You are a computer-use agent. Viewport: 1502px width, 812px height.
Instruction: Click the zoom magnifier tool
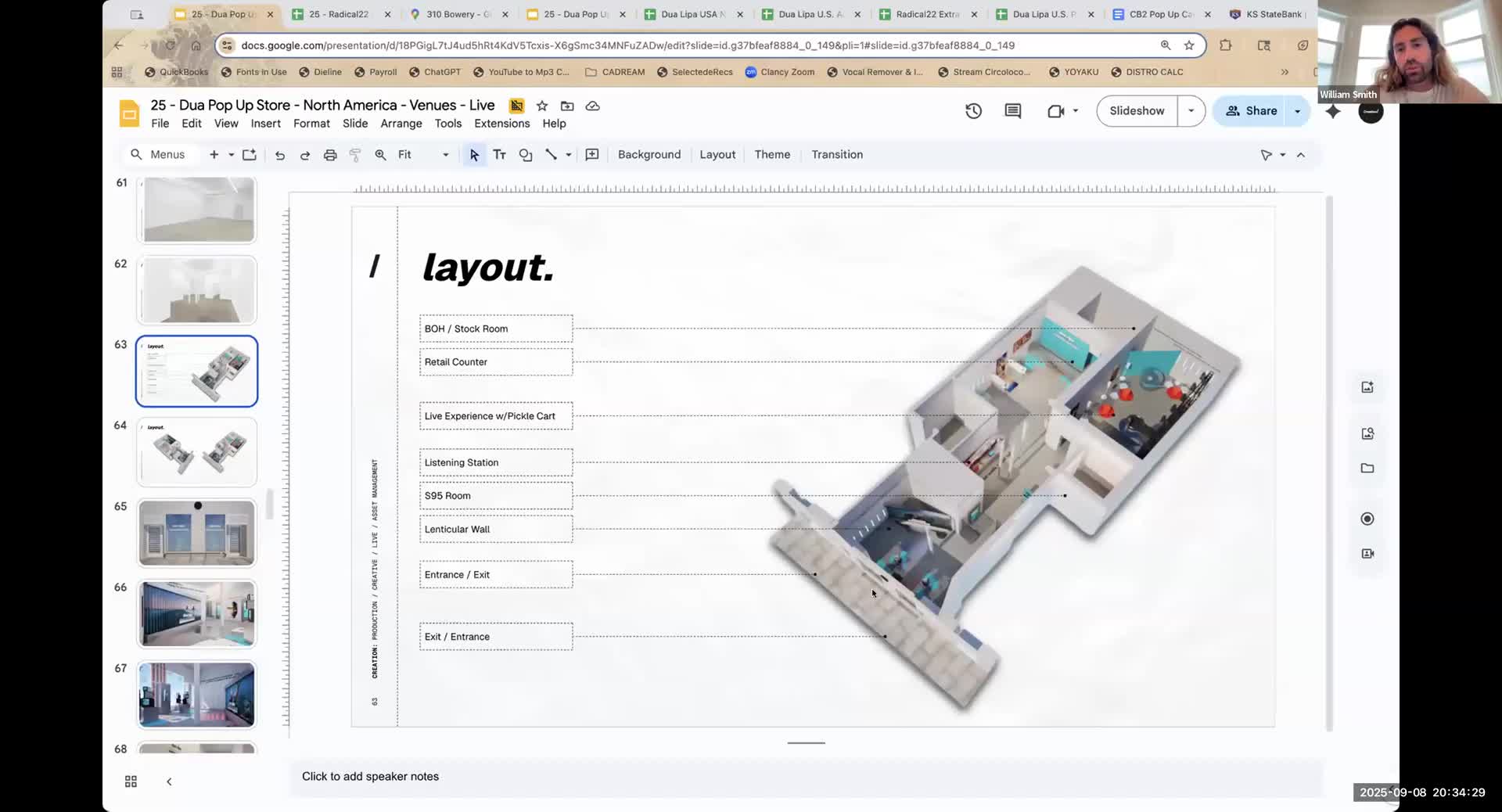pos(380,155)
